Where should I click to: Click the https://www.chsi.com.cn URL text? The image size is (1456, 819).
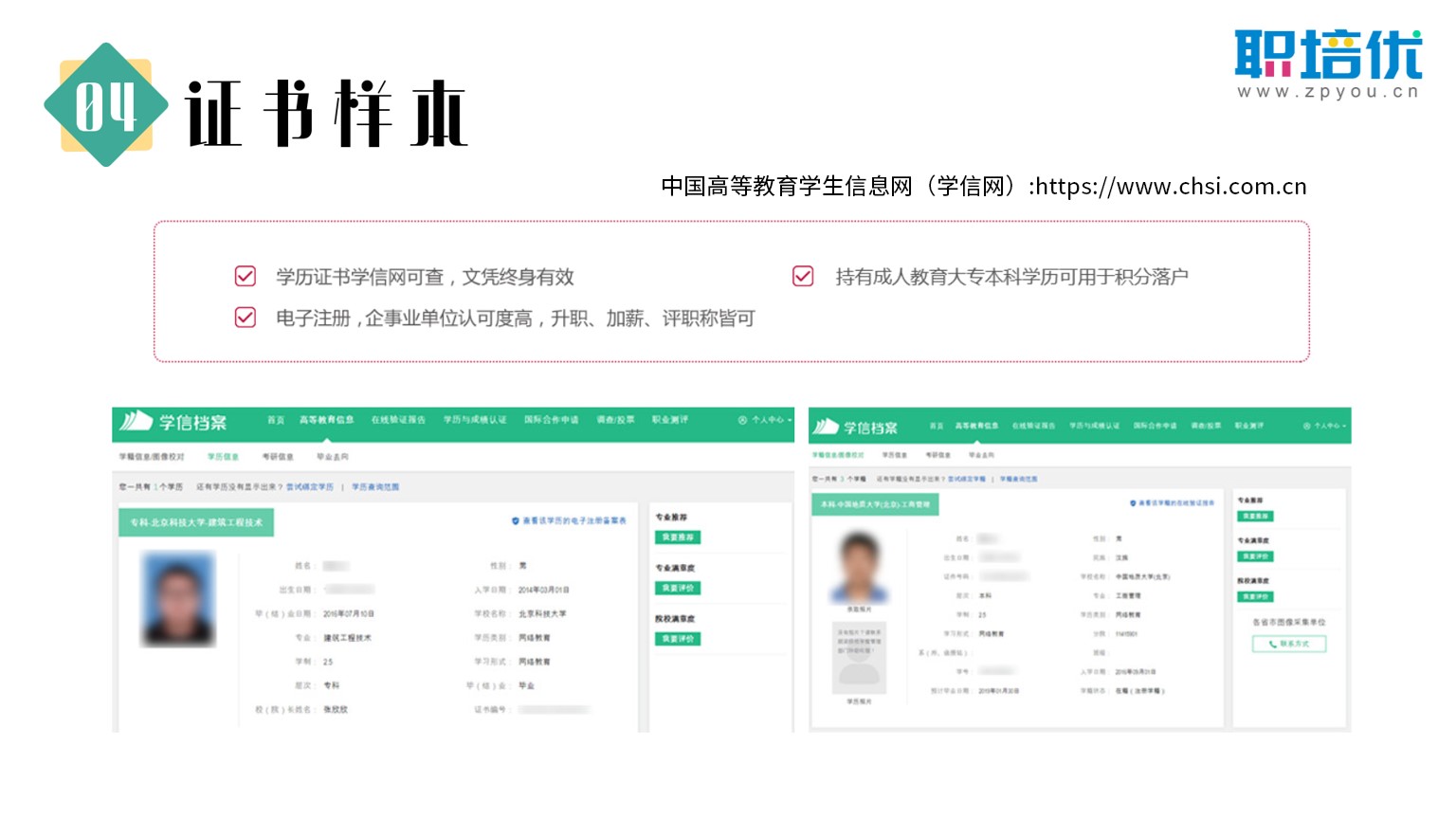tap(1172, 187)
